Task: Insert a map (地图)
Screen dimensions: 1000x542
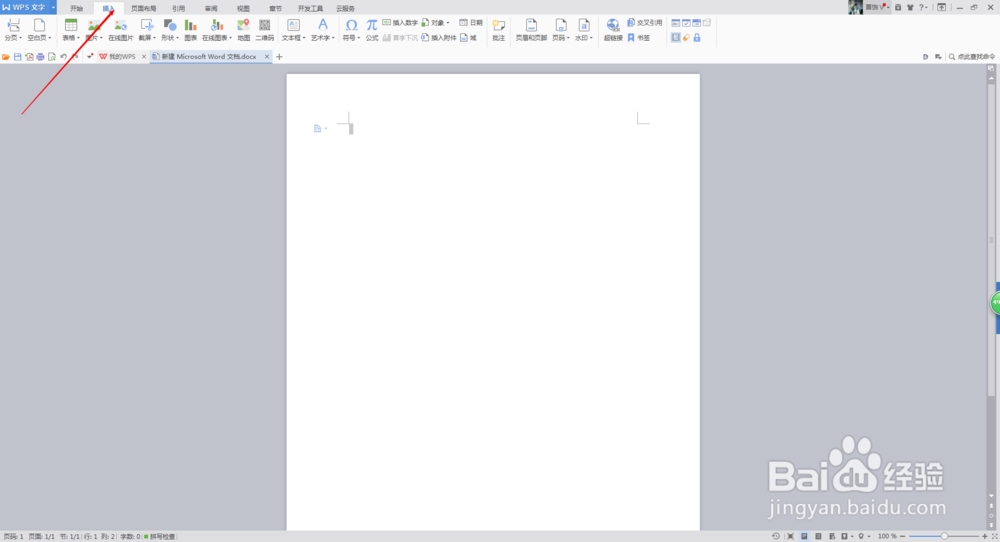Action: pos(243,30)
